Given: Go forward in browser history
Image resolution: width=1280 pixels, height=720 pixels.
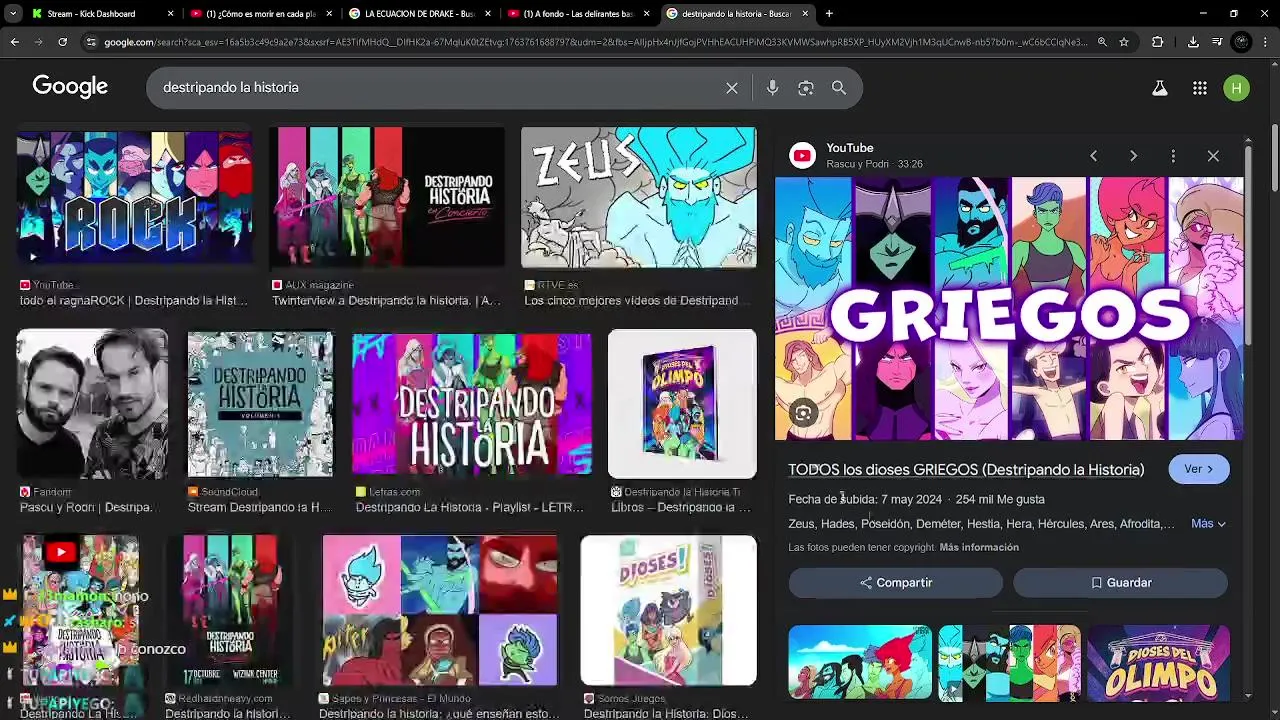Looking at the screenshot, I should point(38,42).
